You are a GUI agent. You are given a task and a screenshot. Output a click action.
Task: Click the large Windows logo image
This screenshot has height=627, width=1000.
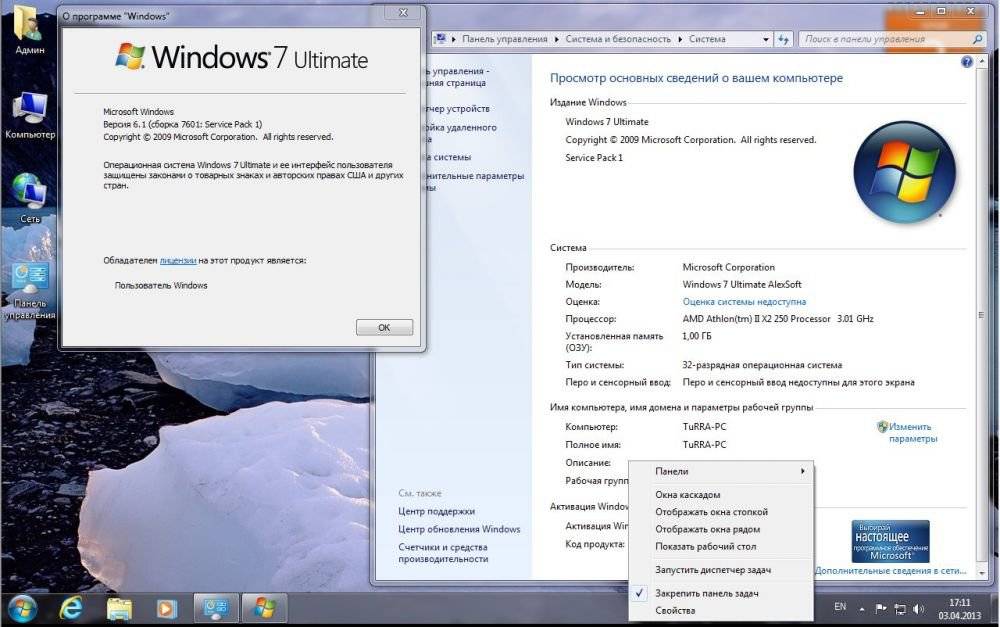pos(904,172)
